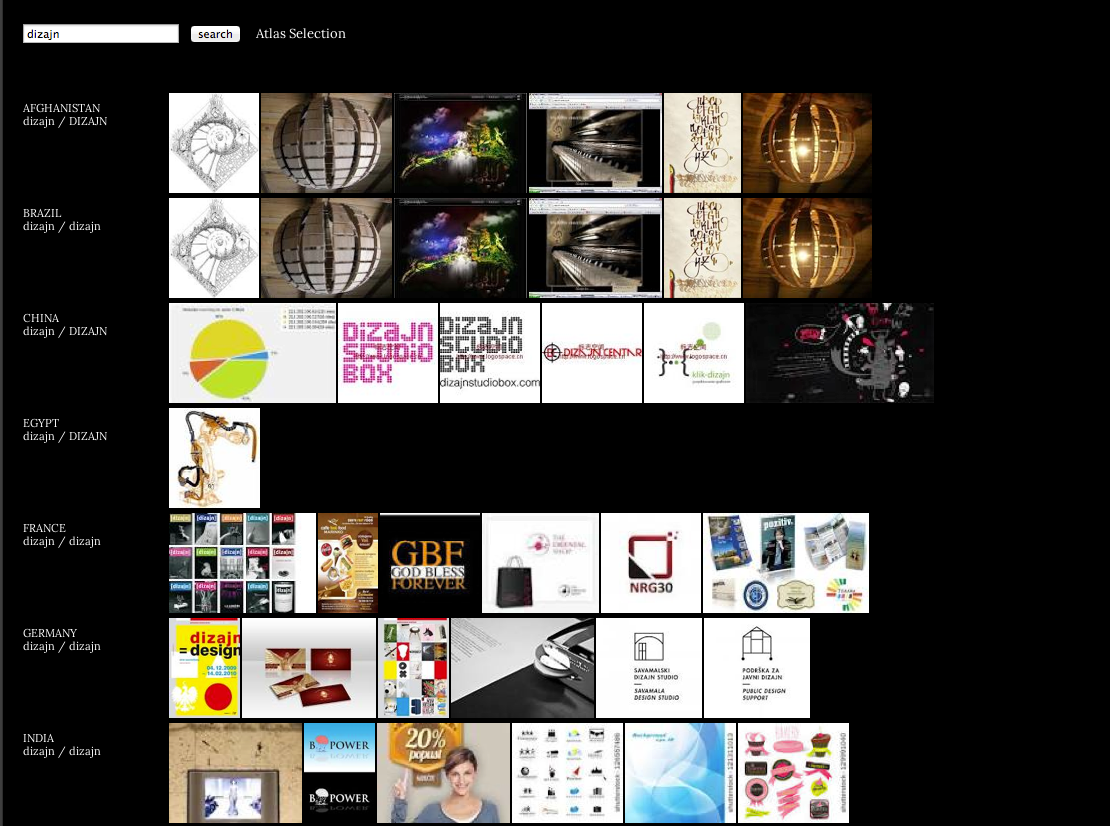Select the CHINA country label

(x=40, y=318)
